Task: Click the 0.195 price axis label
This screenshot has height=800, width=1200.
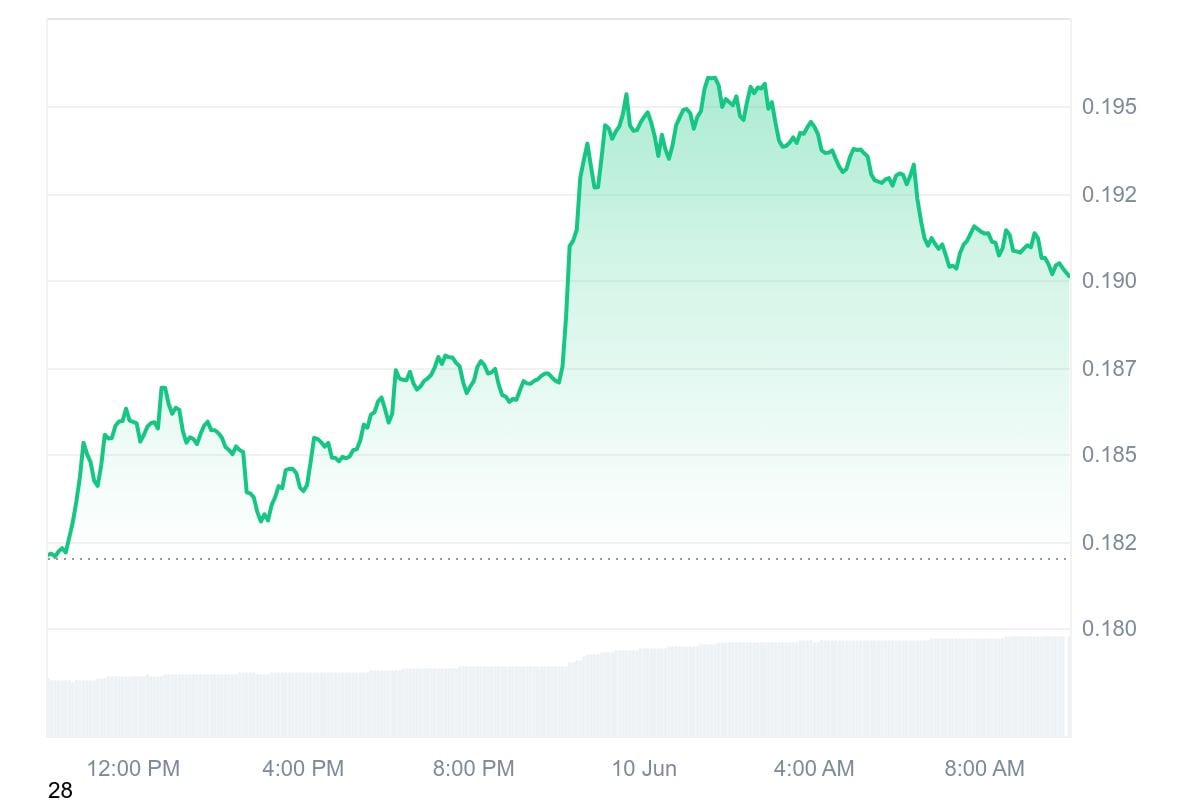Action: pos(1109,106)
